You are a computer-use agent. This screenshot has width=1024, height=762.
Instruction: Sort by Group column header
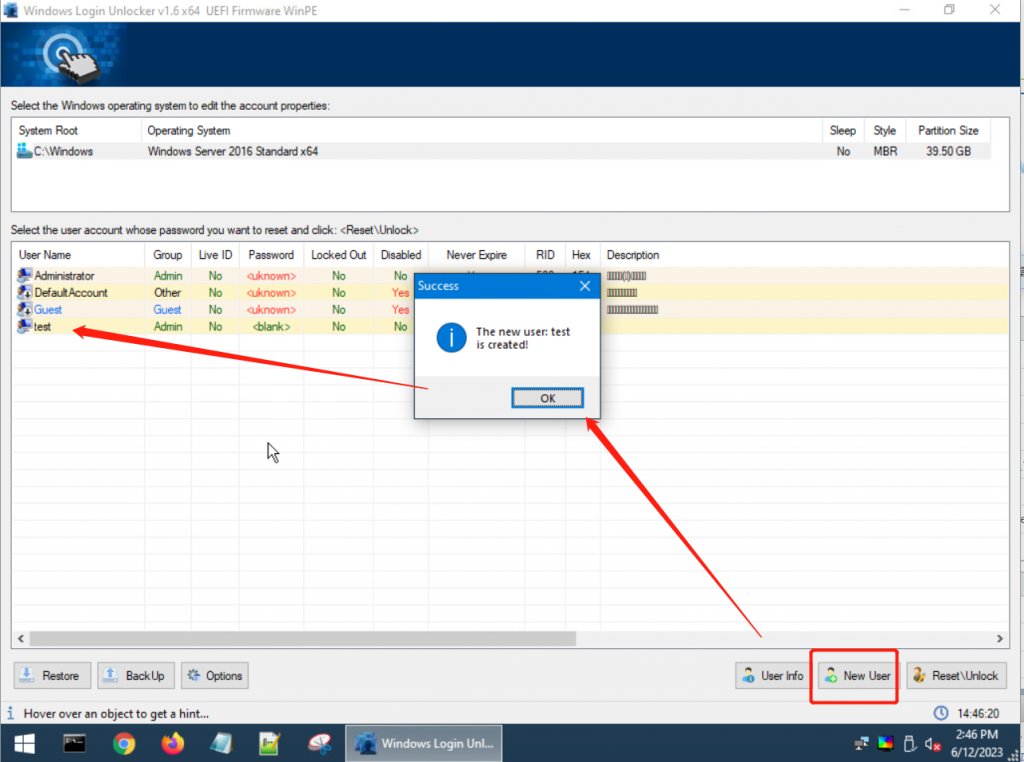click(x=168, y=255)
